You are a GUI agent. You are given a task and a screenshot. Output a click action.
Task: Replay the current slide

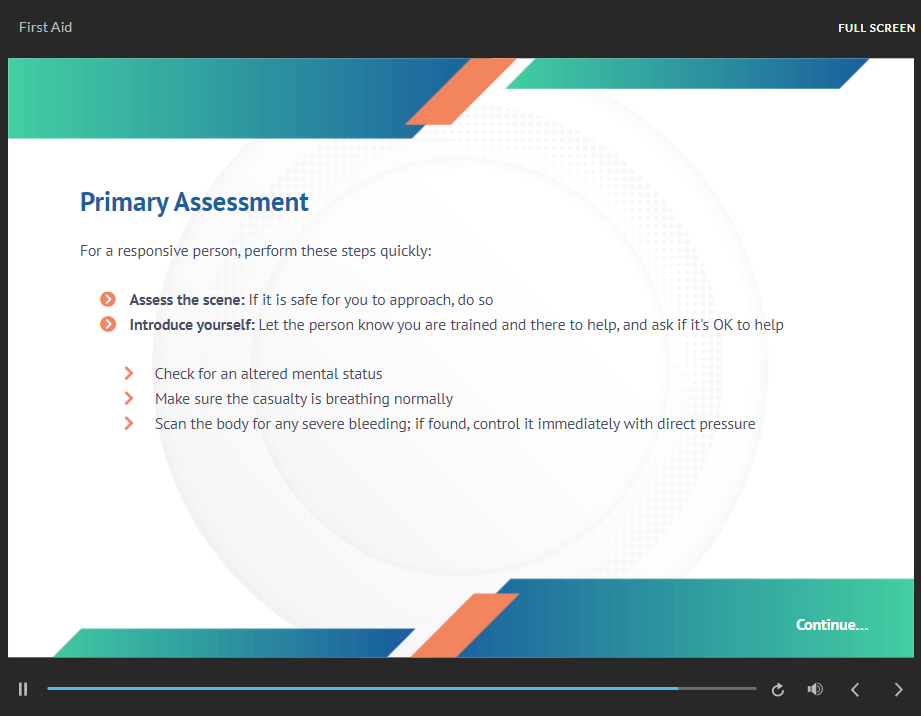click(x=778, y=689)
